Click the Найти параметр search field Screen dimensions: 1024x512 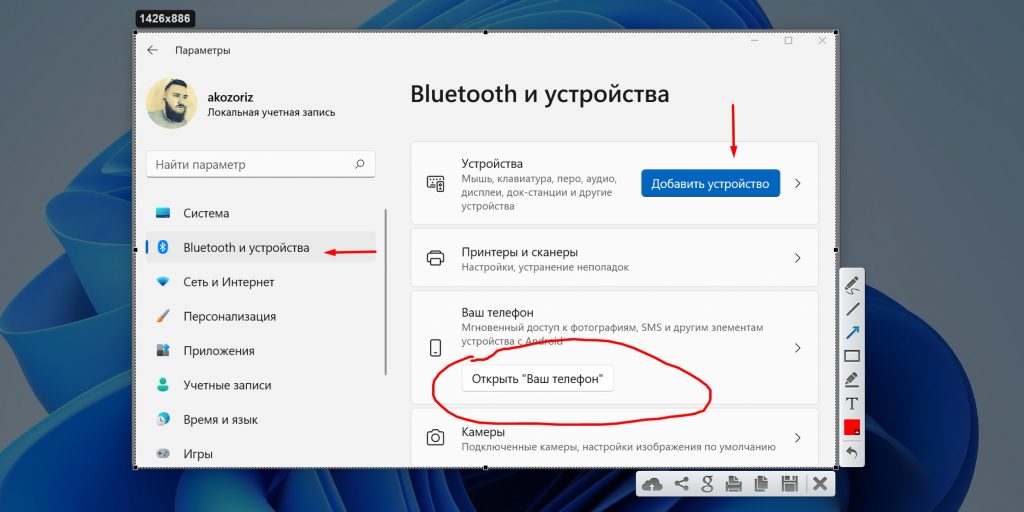(261, 165)
